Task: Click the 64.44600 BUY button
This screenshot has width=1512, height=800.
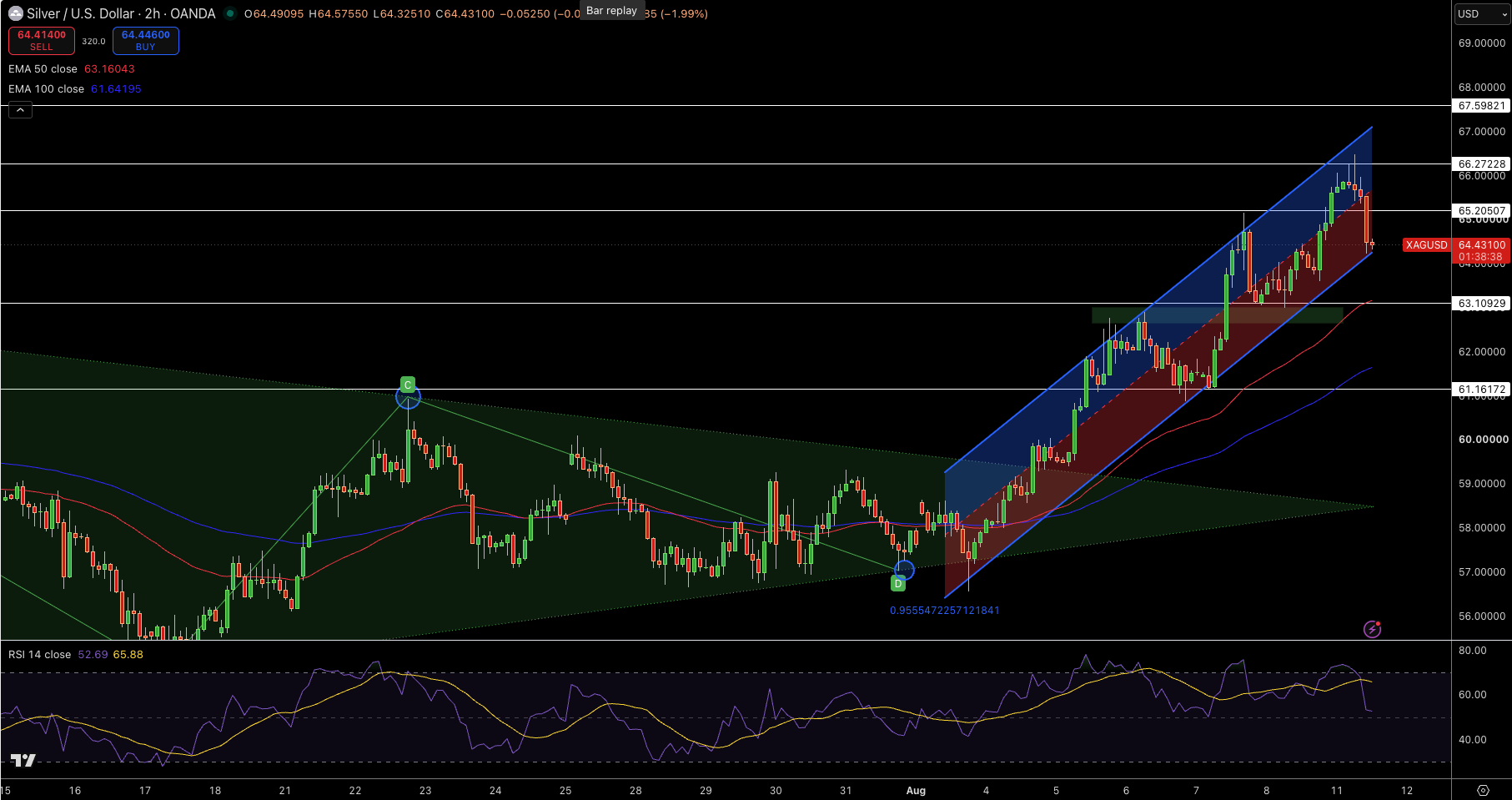Action: (146, 40)
